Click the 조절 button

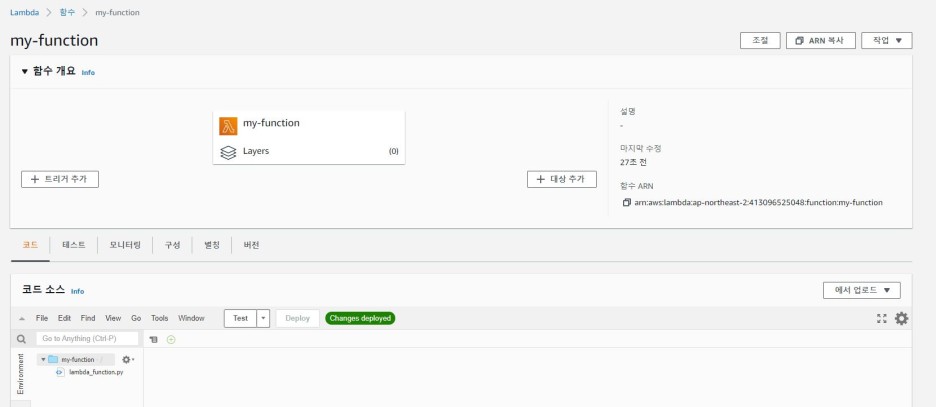[x=760, y=41]
